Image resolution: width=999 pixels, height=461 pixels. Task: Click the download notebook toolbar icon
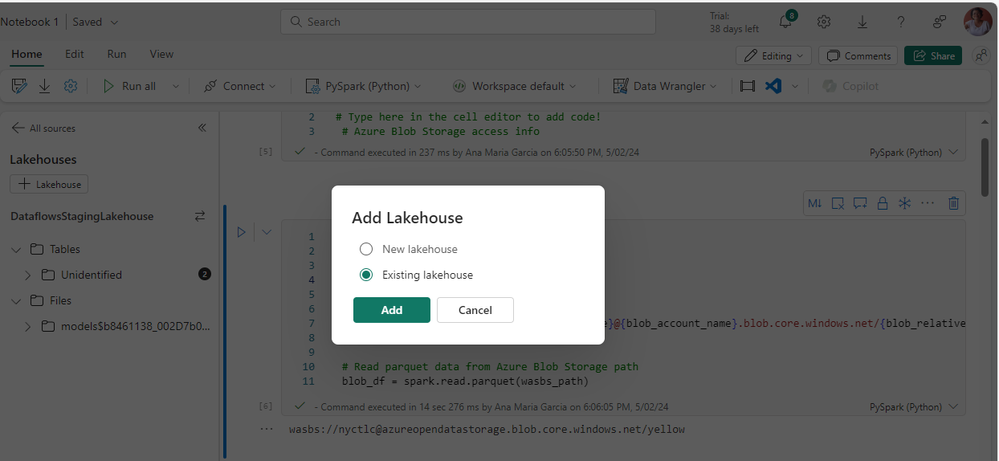45,86
